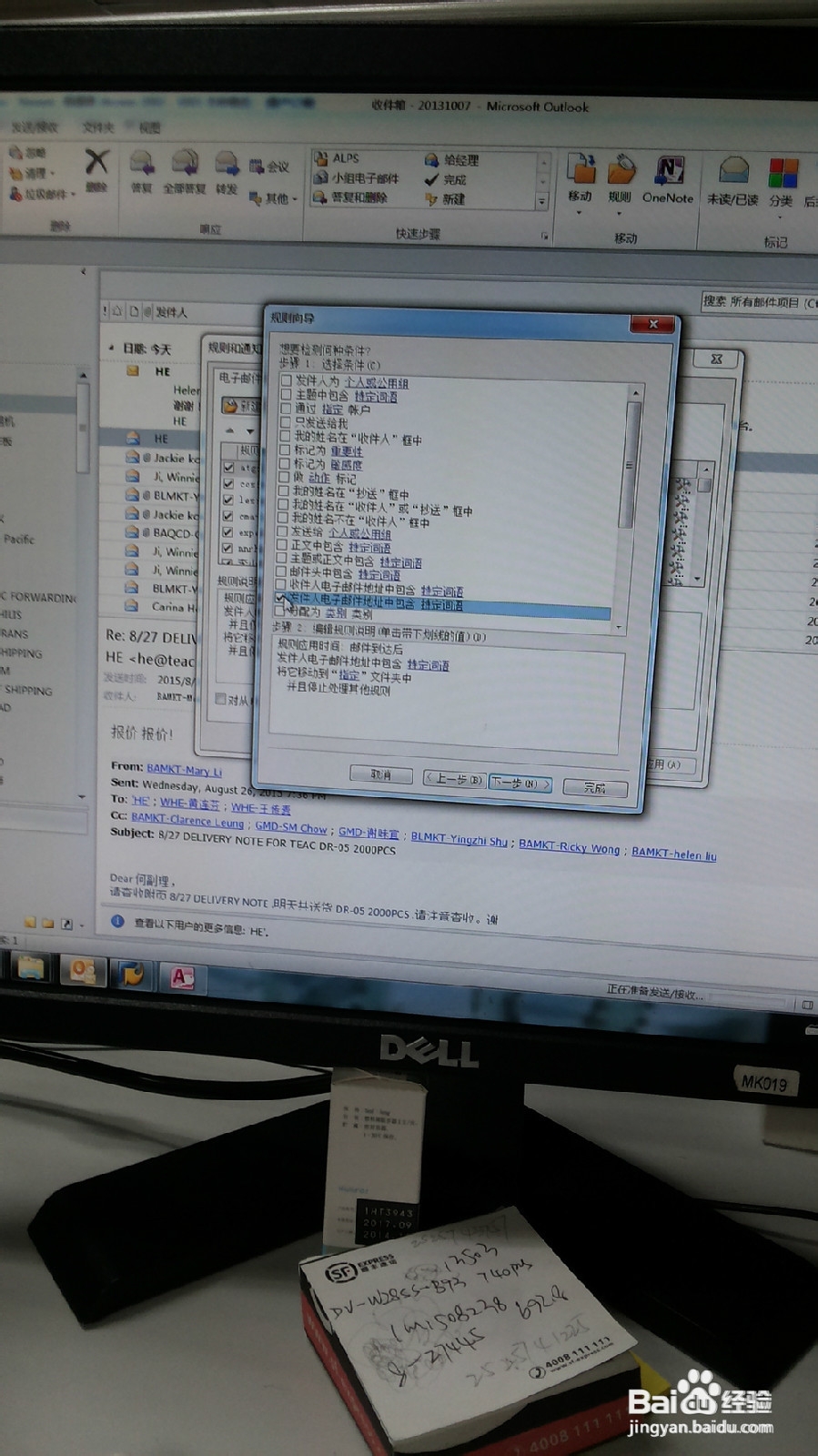Select the 完成 checkmark quick step
Screen dimensions: 818x1456
pos(445,179)
